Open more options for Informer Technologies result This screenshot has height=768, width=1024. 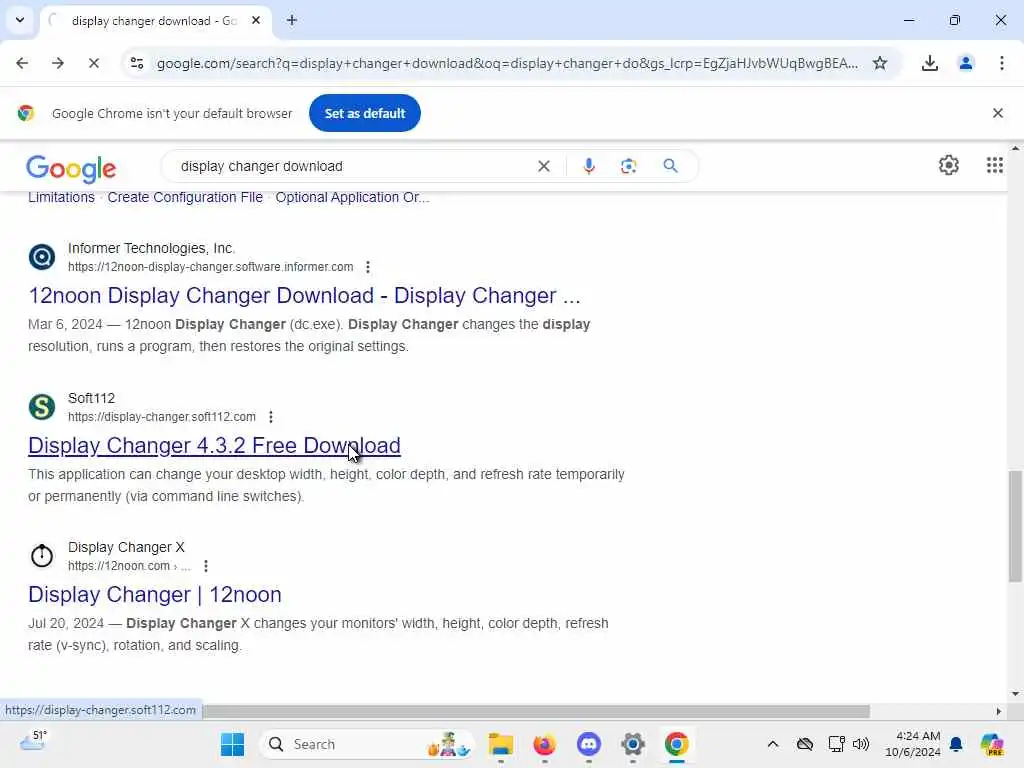point(368,267)
